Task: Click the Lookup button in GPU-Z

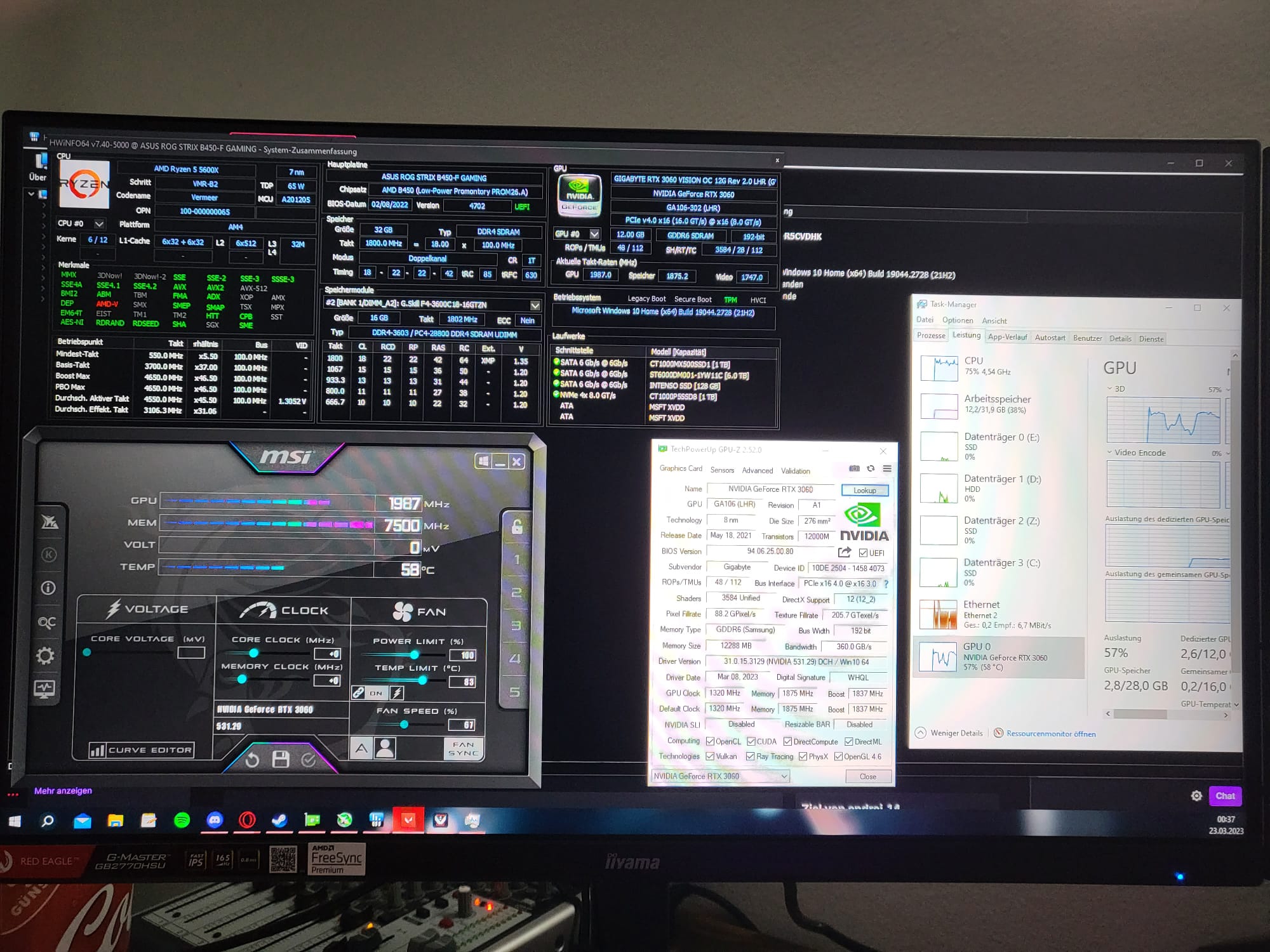Action: [864, 490]
